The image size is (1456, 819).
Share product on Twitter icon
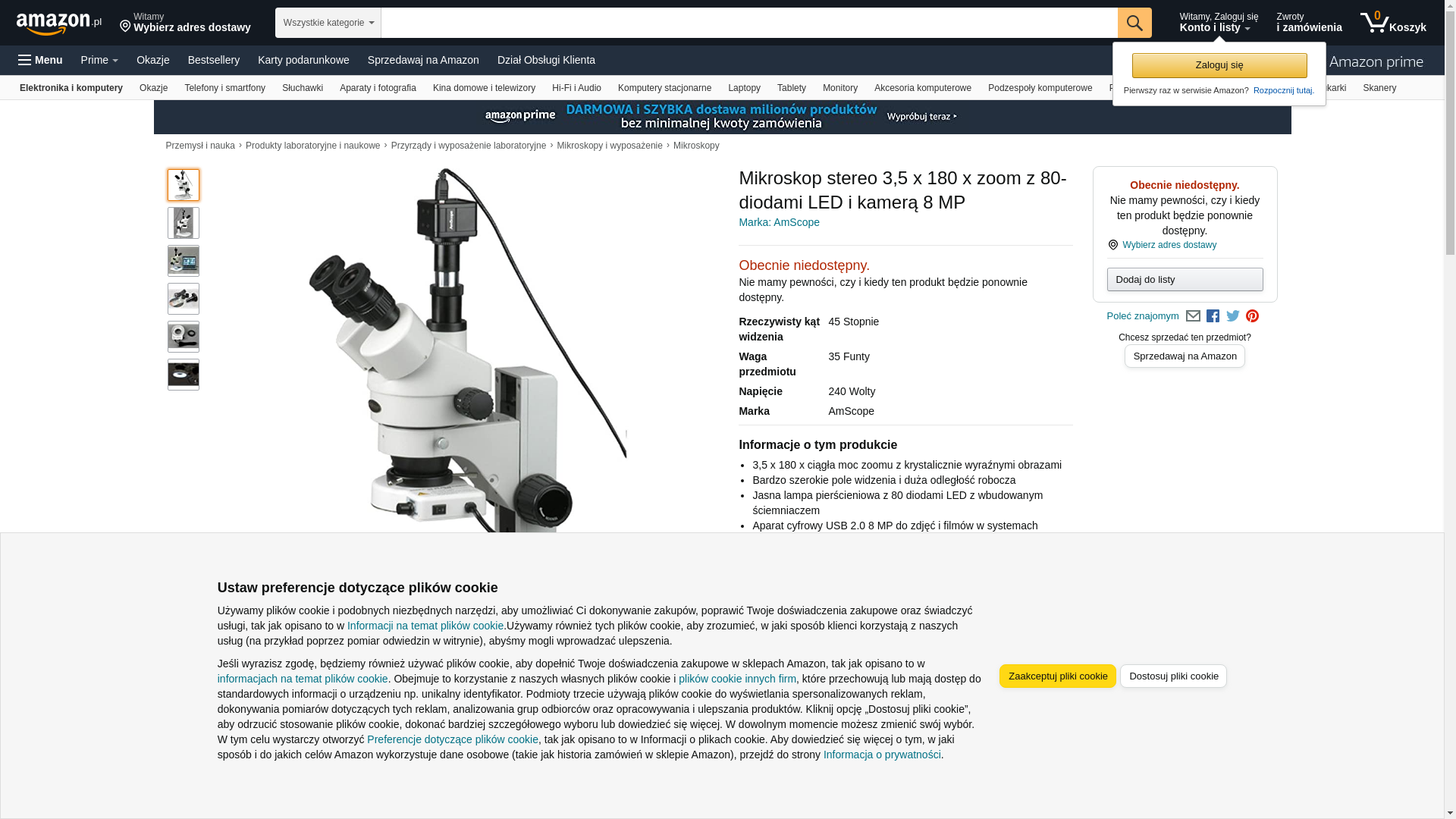[1233, 316]
